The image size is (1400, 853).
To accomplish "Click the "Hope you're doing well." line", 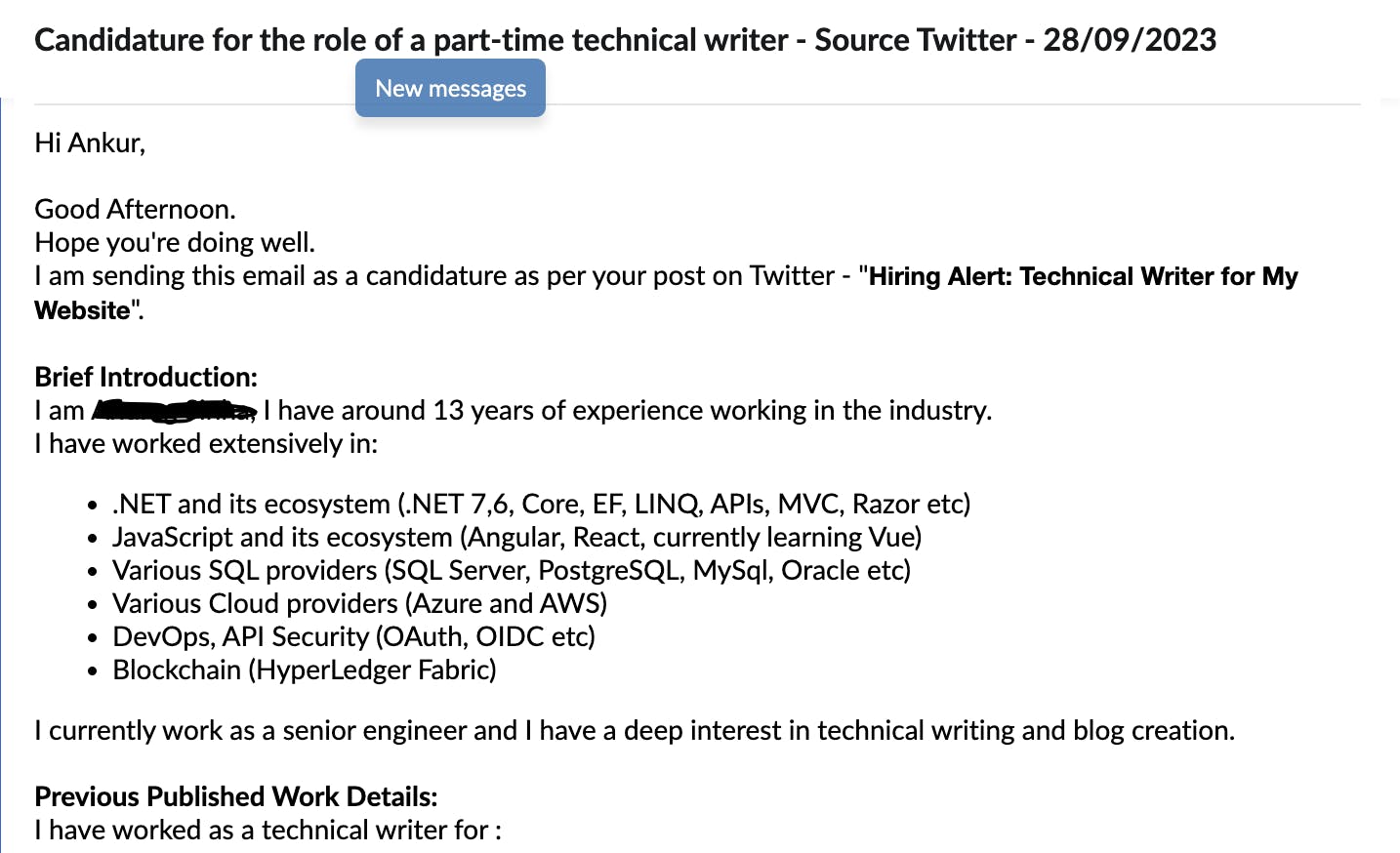I will click(x=175, y=242).
